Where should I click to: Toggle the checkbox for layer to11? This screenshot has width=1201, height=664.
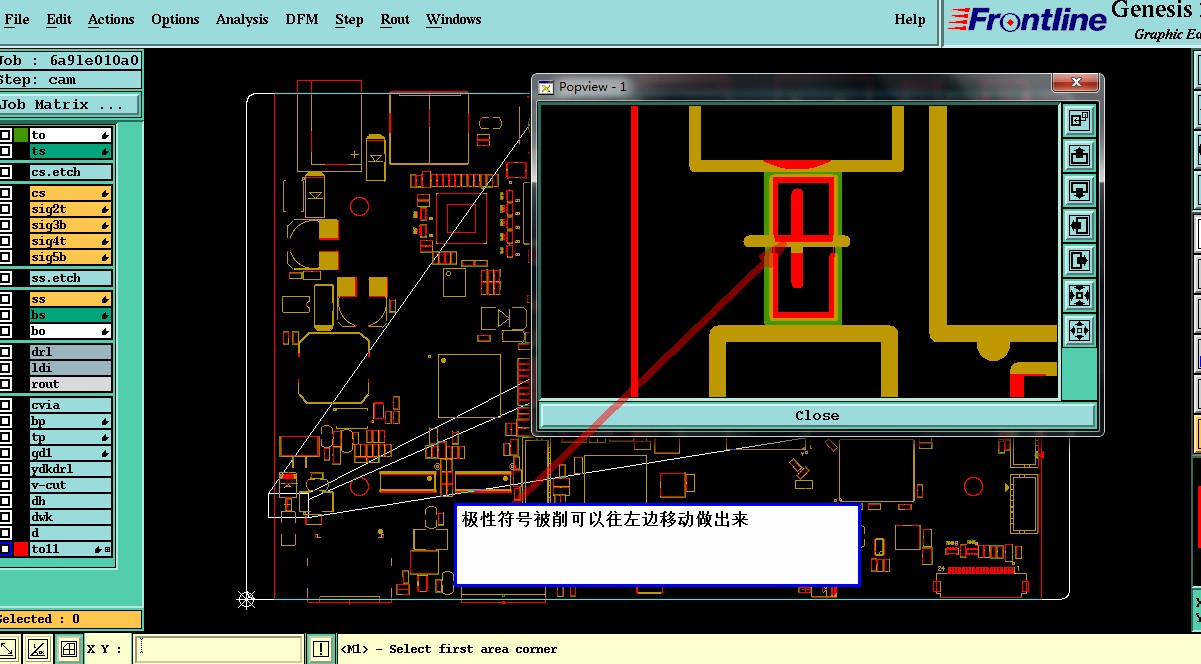coord(5,549)
